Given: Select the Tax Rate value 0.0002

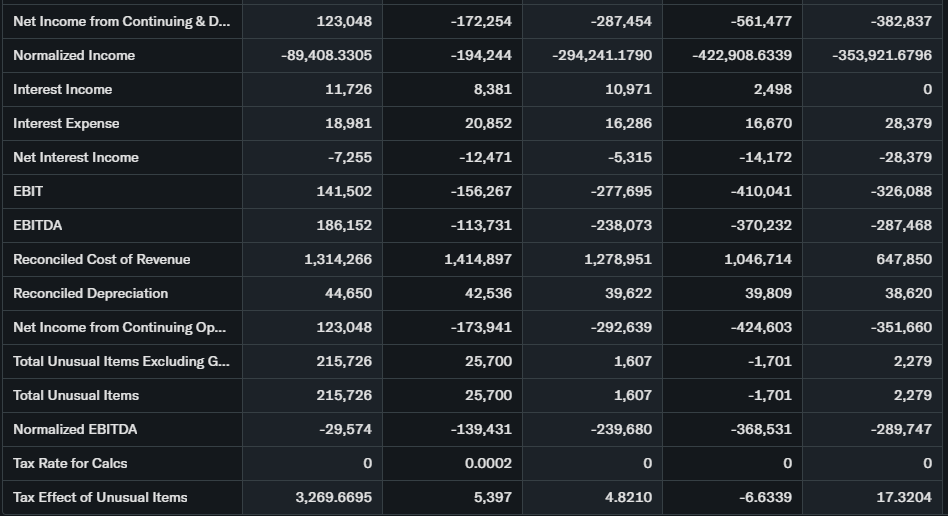Looking at the screenshot, I should point(488,463).
